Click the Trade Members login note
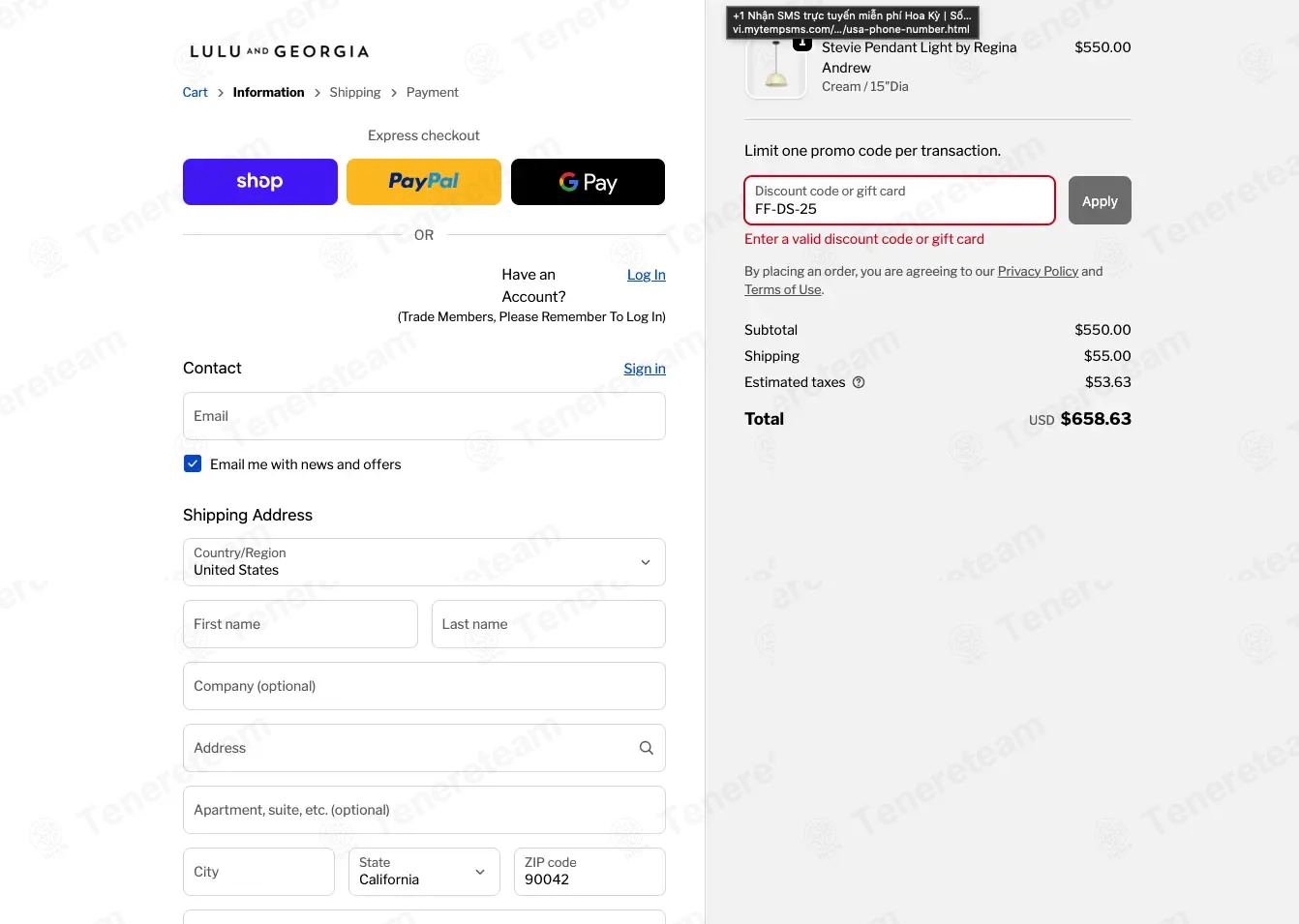 (531, 316)
